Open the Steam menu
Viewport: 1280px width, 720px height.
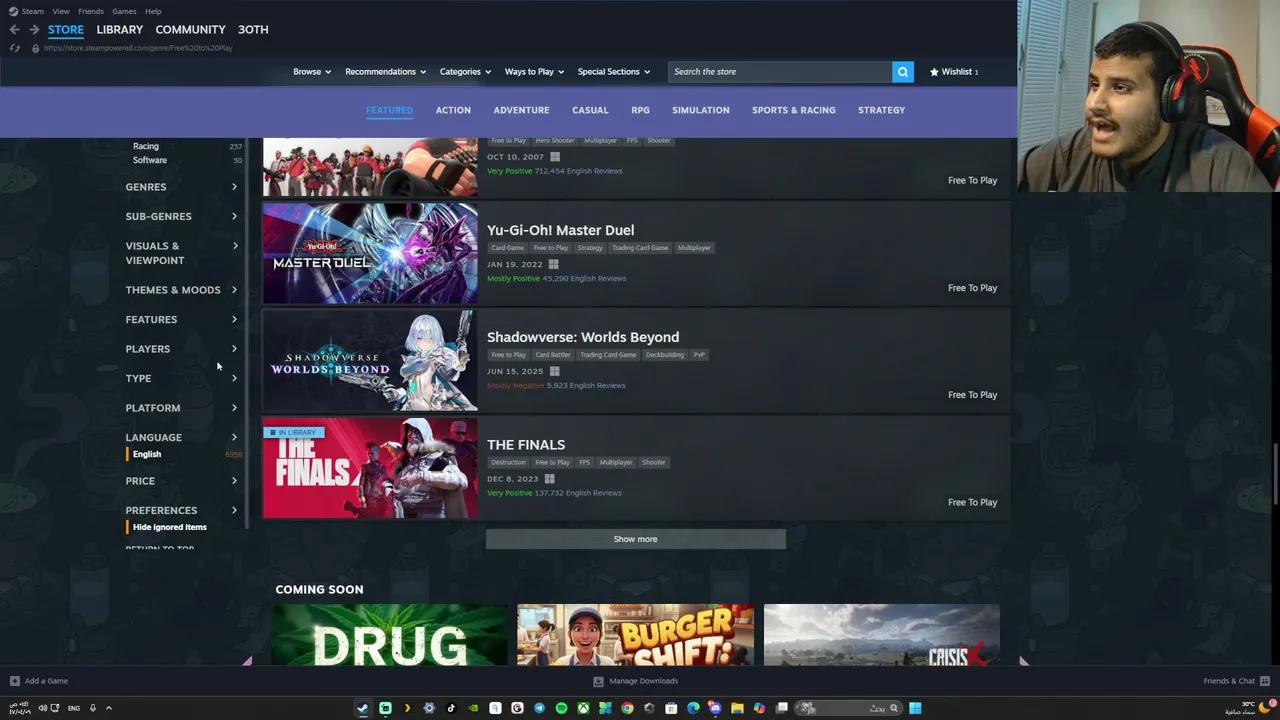tap(27, 11)
